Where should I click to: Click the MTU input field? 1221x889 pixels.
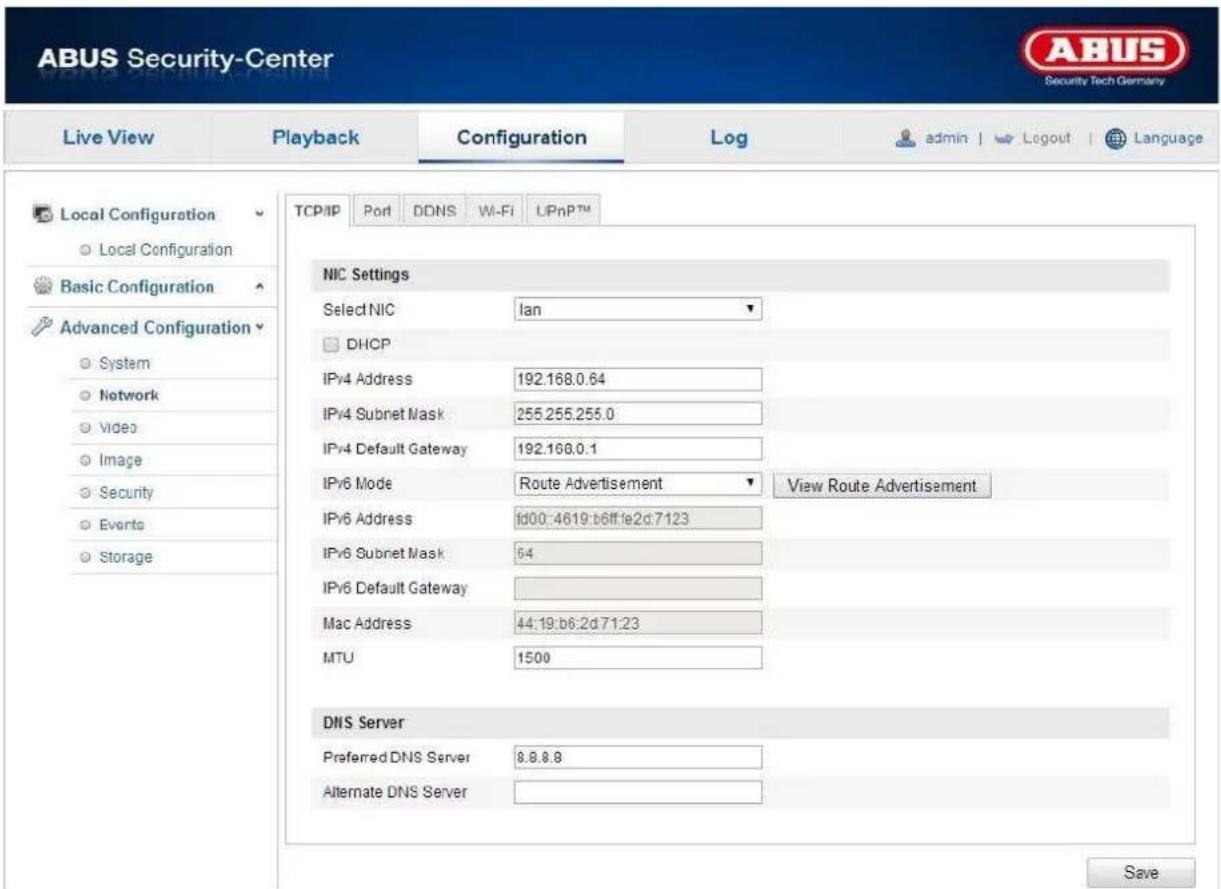(637, 658)
